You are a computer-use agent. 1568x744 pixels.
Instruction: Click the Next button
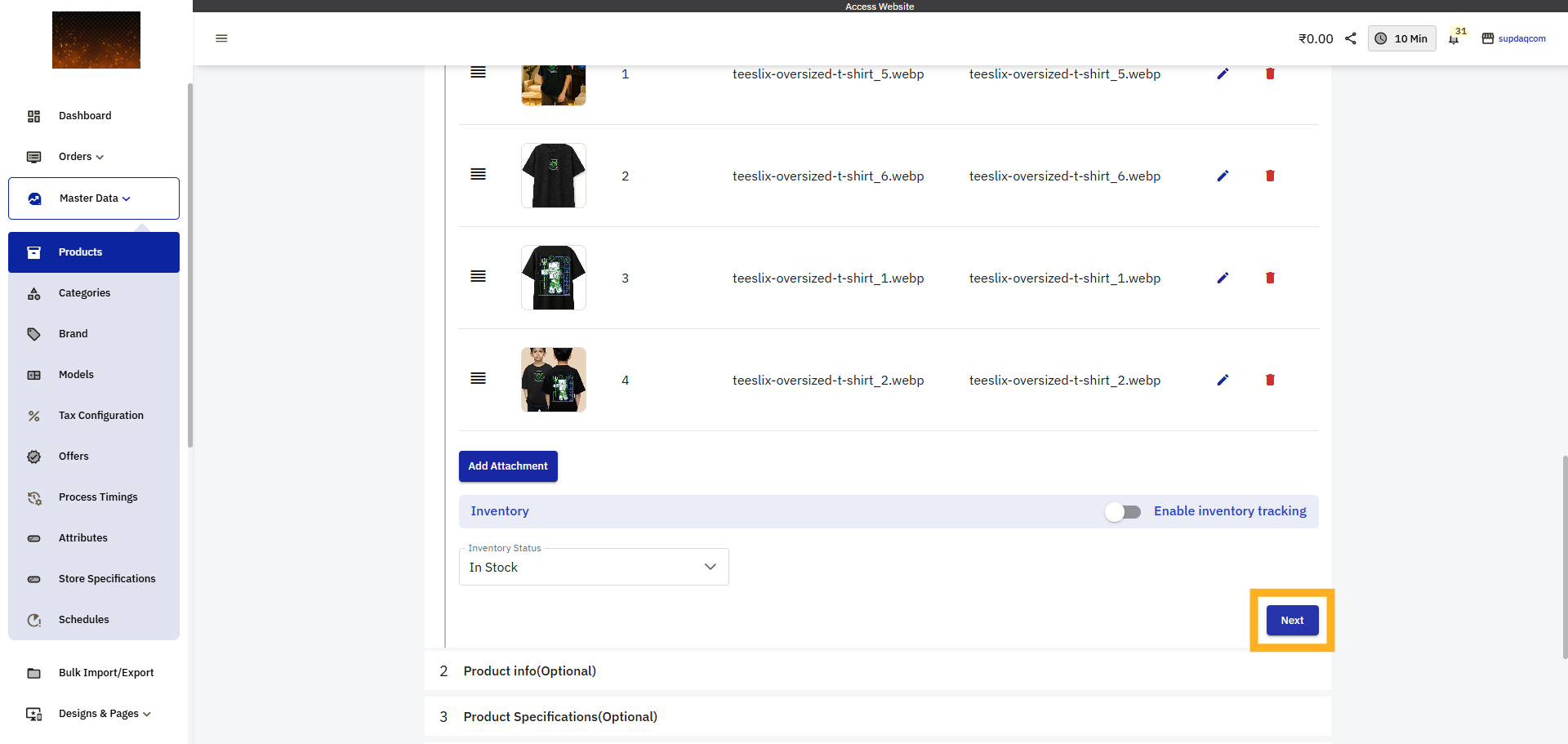1292,621
